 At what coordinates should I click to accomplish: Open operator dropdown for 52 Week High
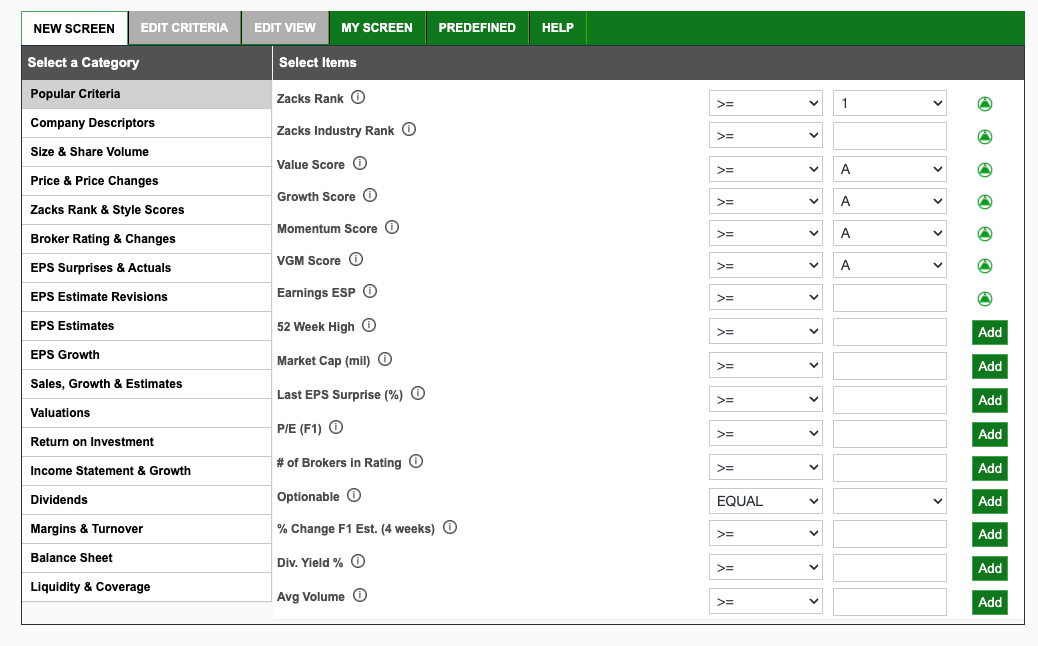point(765,332)
